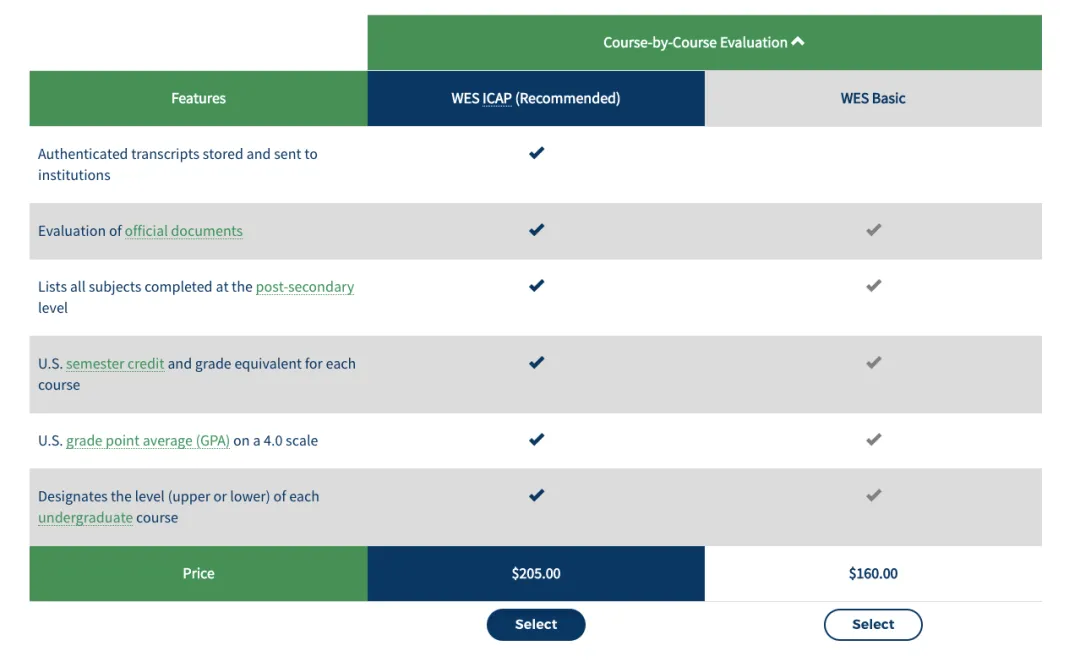Click the $205.00 price cell
This screenshot has height=662, width=1080.
point(536,574)
